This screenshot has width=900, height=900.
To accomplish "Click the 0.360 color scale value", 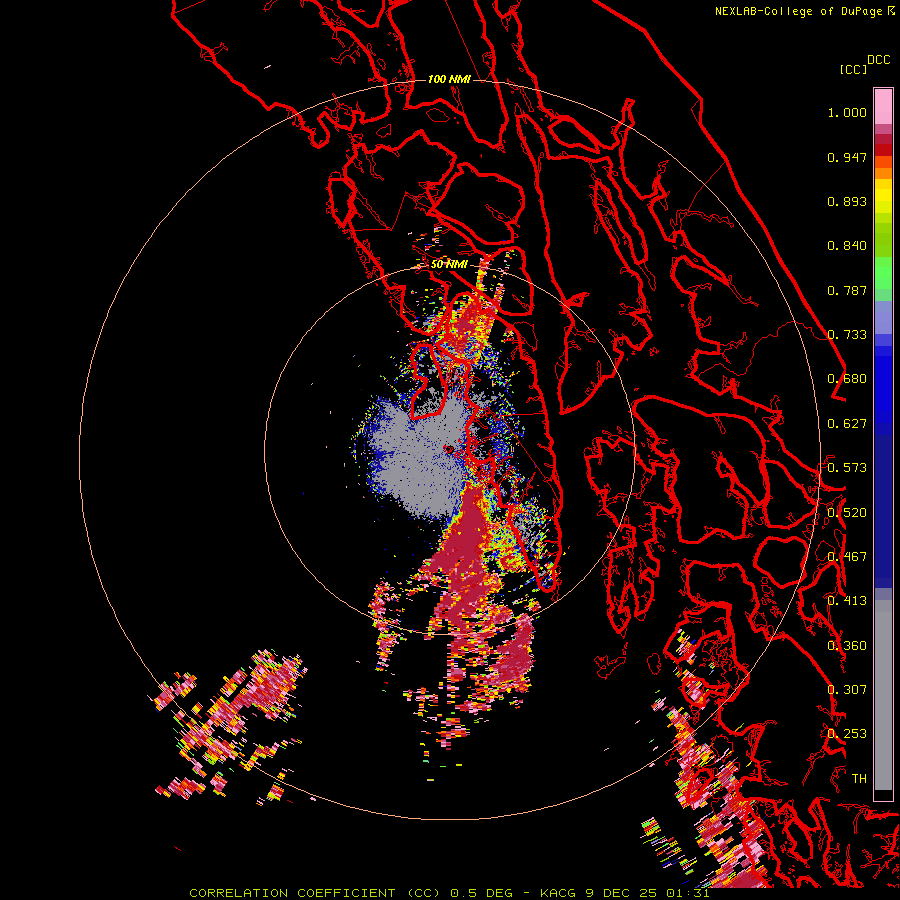I will tap(847, 646).
